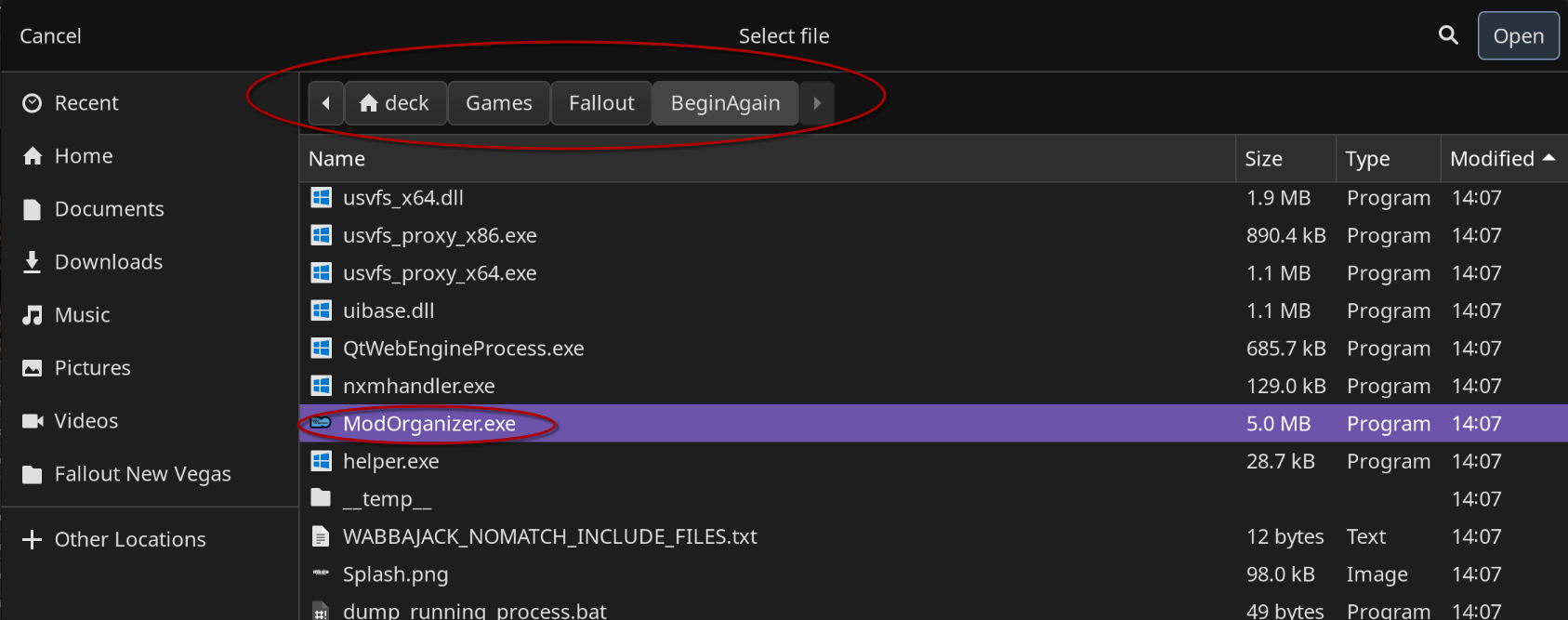Click the Downloads sidebar icon
The height and width of the screenshot is (620, 1568).
point(33,262)
